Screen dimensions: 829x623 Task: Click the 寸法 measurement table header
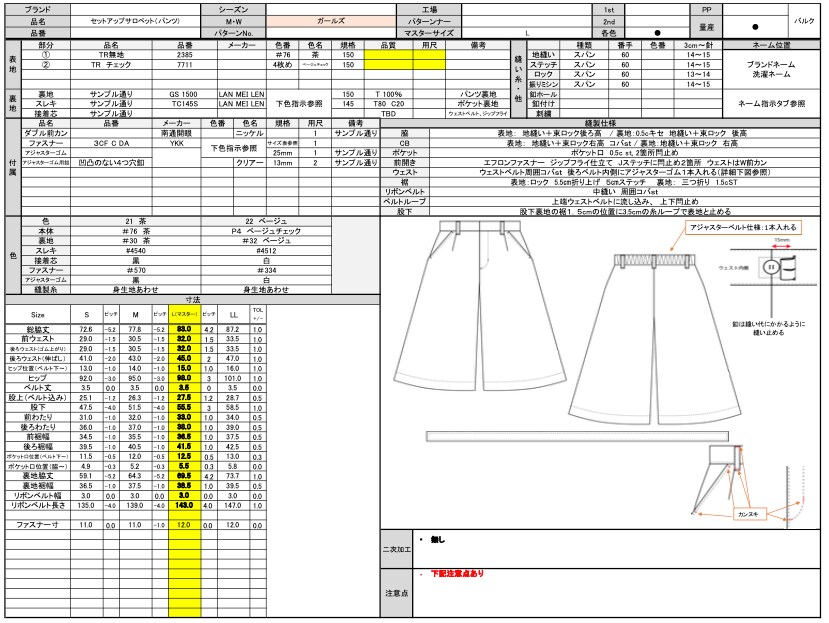pos(192,300)
